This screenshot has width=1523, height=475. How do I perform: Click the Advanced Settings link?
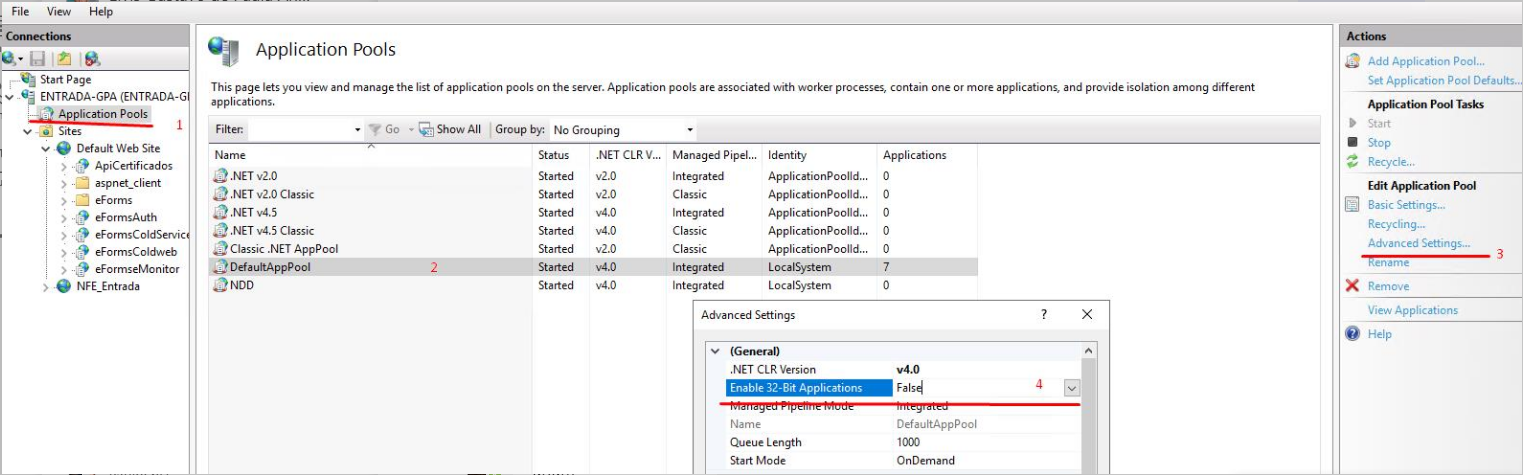1418,243
